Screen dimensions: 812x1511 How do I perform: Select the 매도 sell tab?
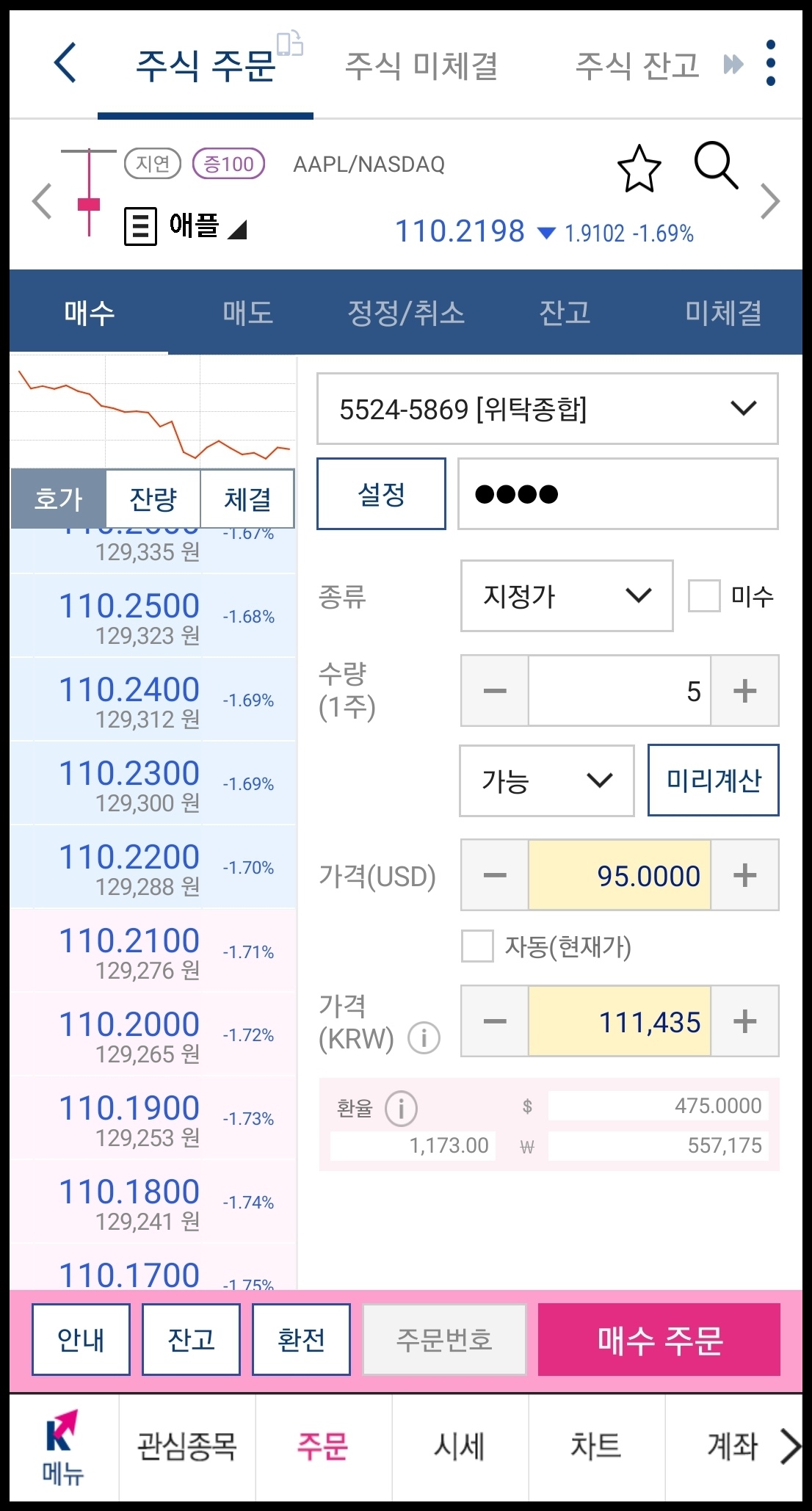[x=248, y=313]
